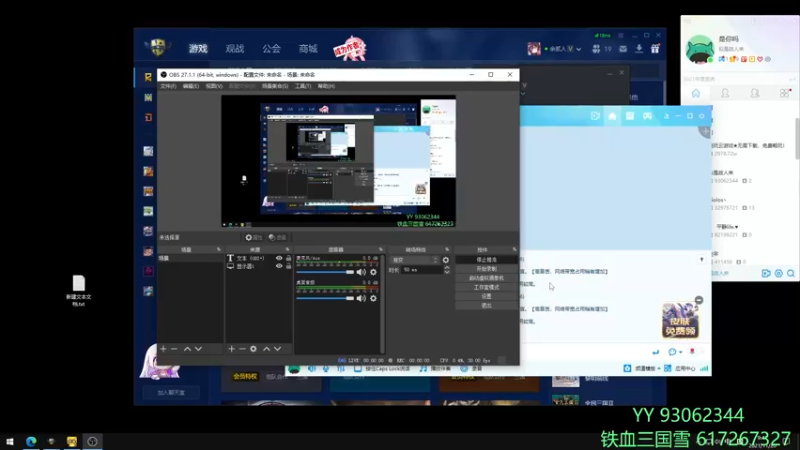Click source Properties button above scenes
The image size is (800, 450).
pyautogui.click(x=254, y=237)
